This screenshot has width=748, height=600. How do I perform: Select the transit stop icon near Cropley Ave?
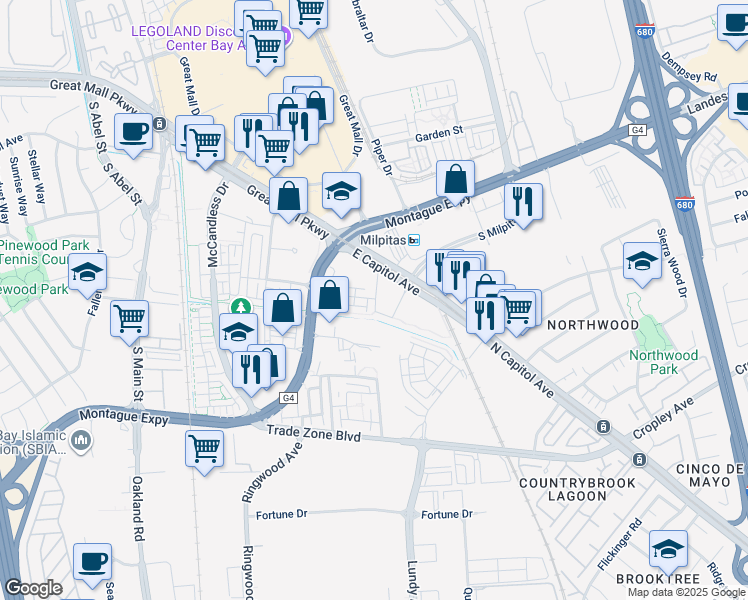click(603, 427)
